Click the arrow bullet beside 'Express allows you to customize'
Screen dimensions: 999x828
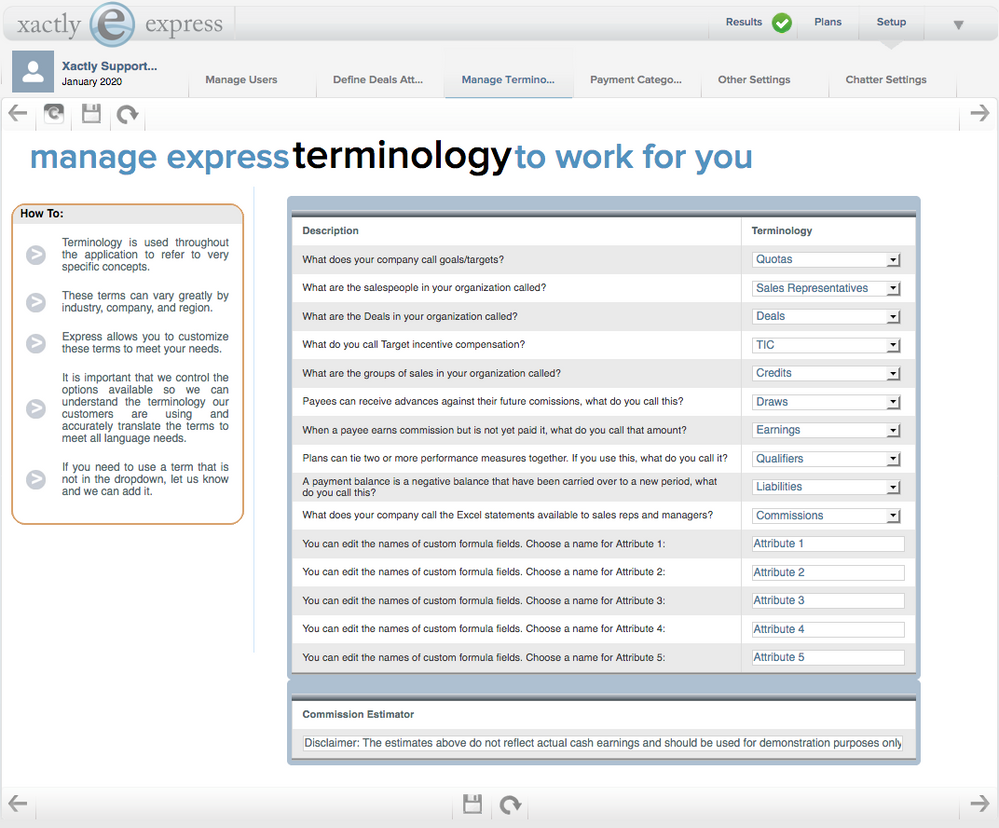point(36,343)
